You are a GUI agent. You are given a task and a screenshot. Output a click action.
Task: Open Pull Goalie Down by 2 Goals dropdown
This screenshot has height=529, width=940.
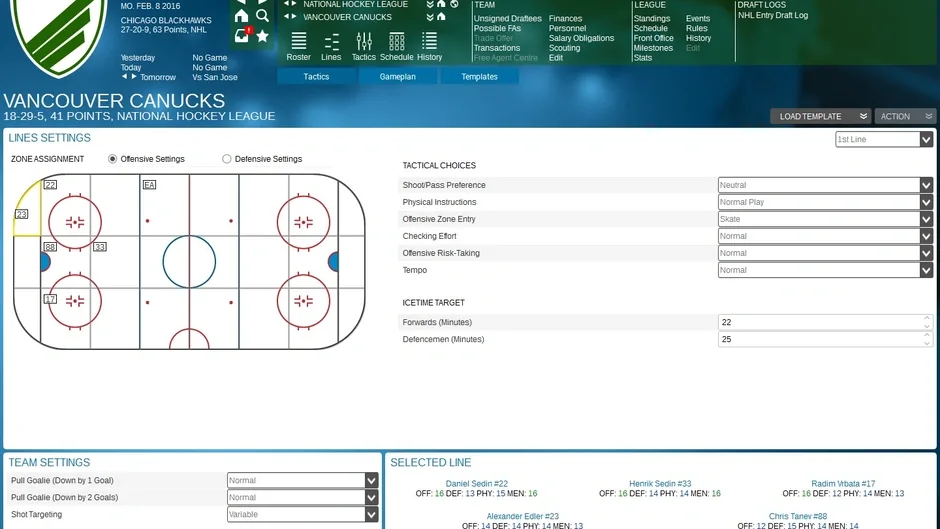point(302,497)
